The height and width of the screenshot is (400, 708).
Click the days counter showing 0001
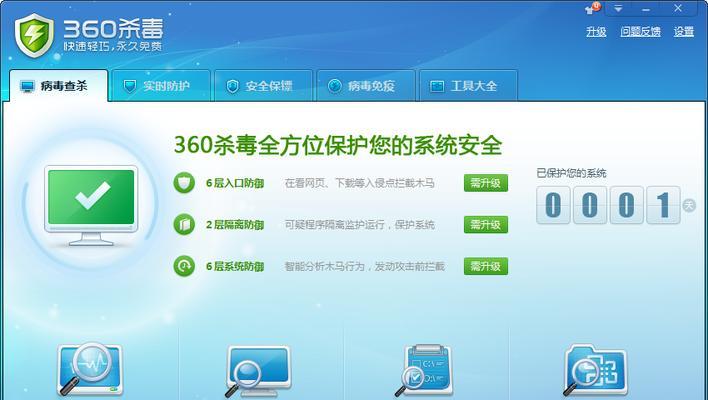(x=608, y=205)
